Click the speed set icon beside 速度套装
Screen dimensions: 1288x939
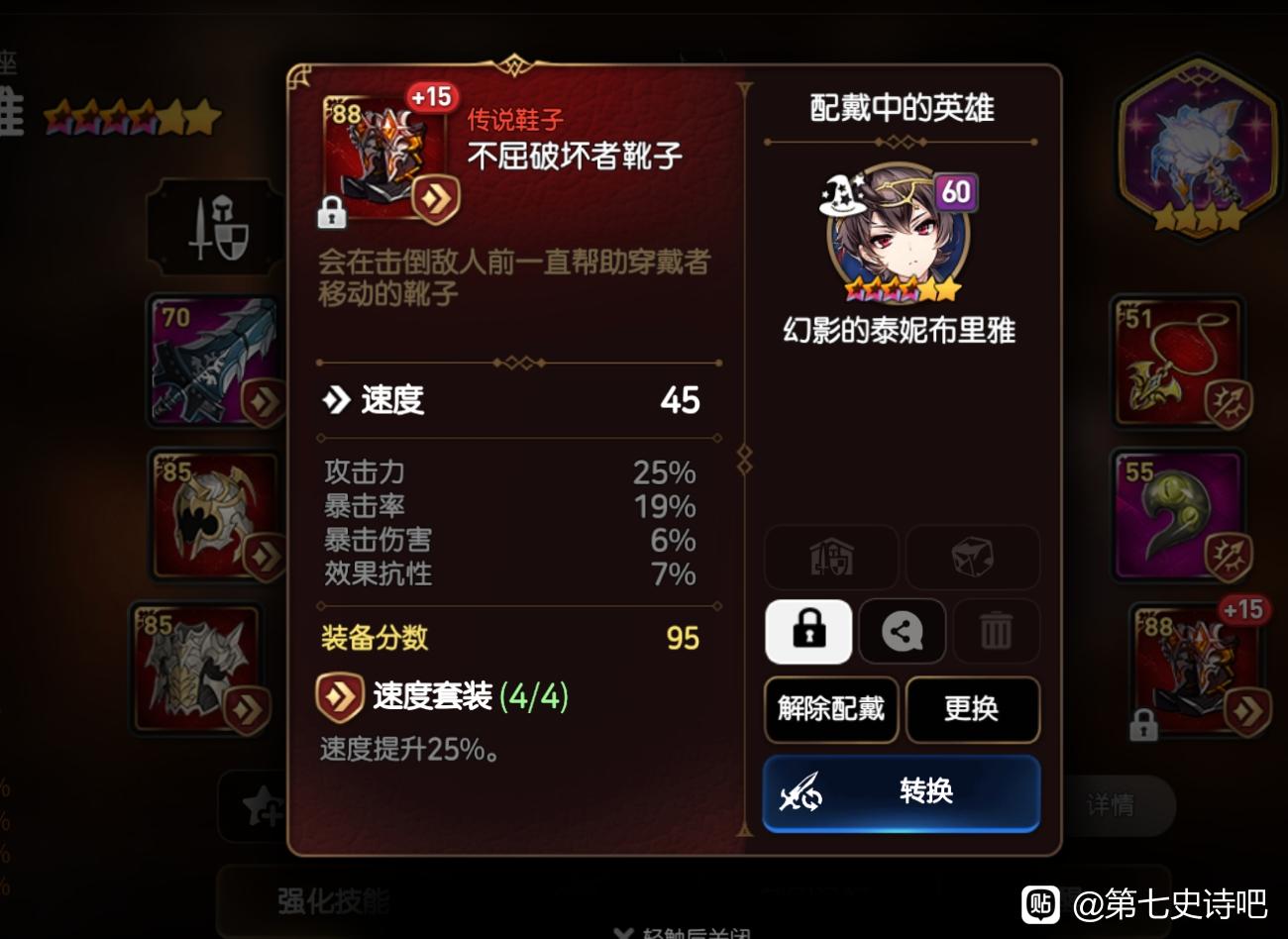pyautogui.click(x=339, y=697)
